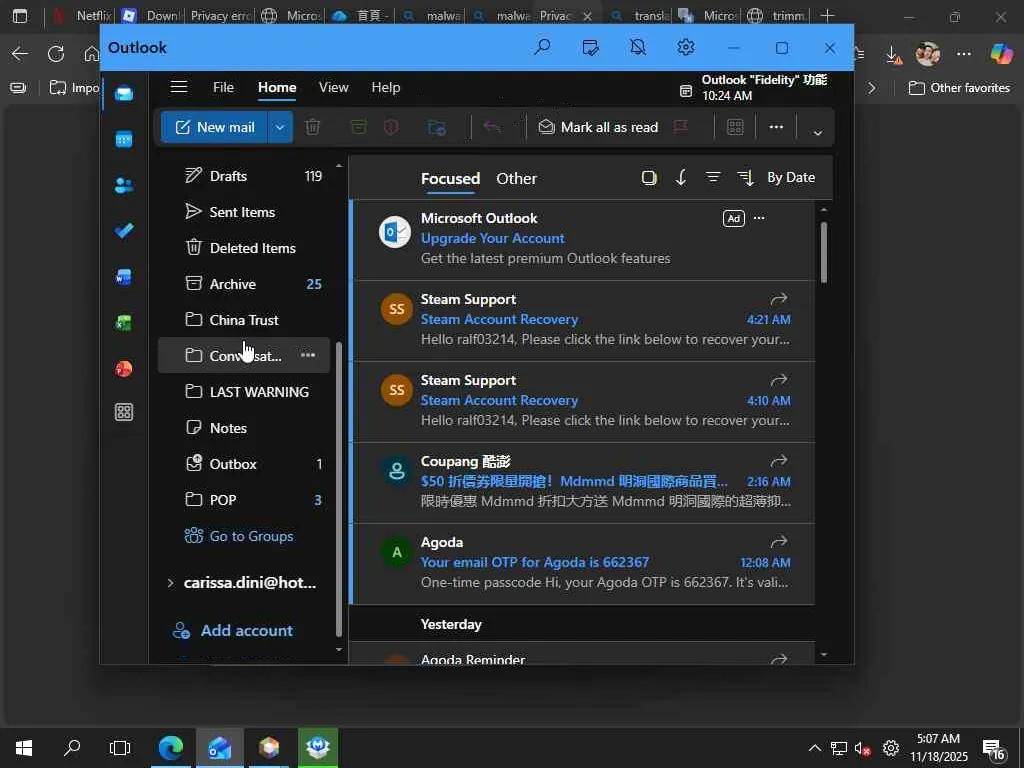Click Mark all as read
The width and height of the screenshot is (1024, 768).
point(598,127)
